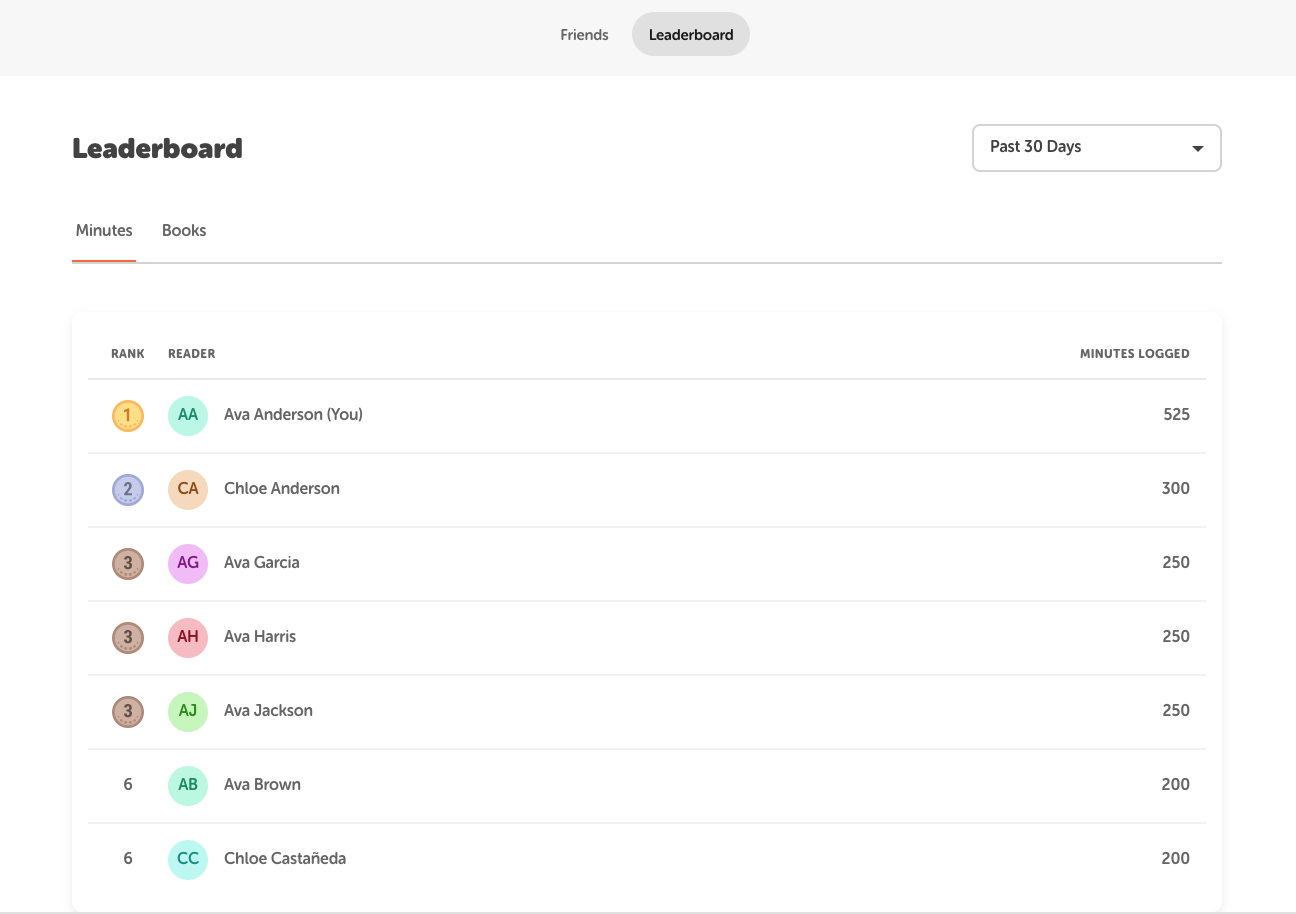
Task: Switch to the Minutes tab
Action: (x=104, y=231)
